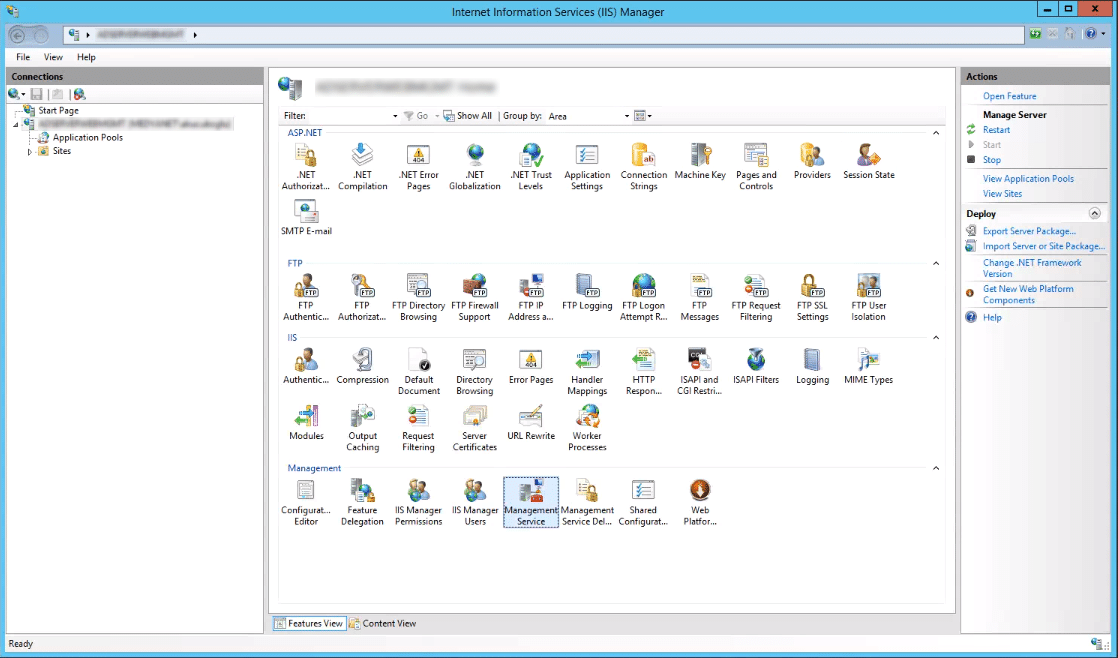
Task: Open Output Caching feature
Action: 362,428
